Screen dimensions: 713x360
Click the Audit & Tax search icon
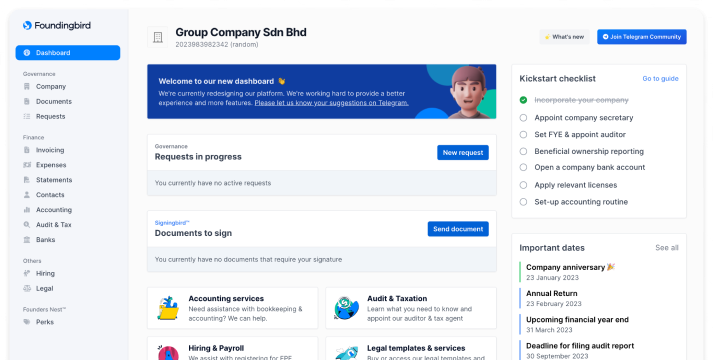pos(27,225)
